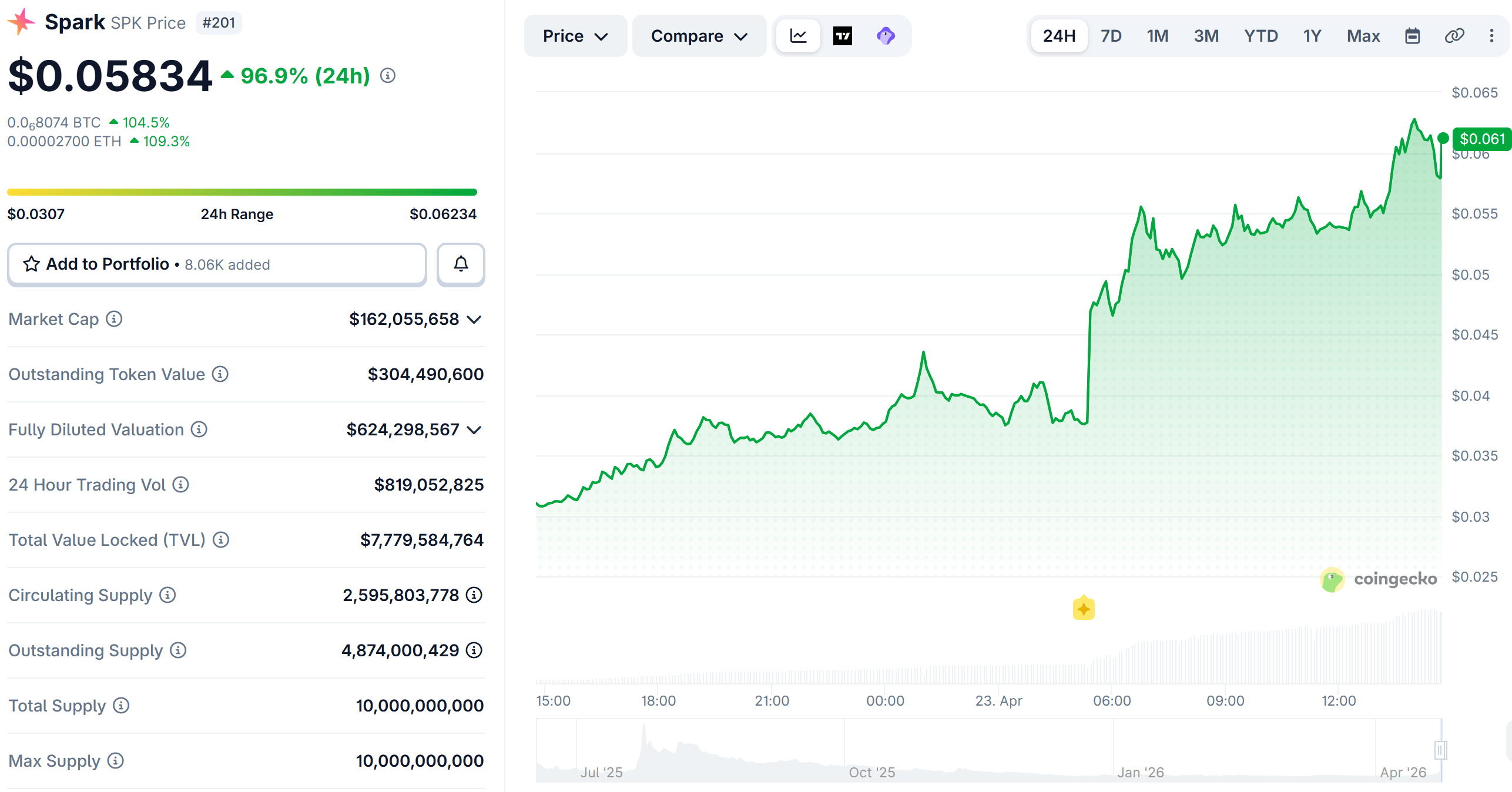The width and height of the screenshot is (1512, 792).
Task: Click the price alert bell icon
Action: (461, 264)
